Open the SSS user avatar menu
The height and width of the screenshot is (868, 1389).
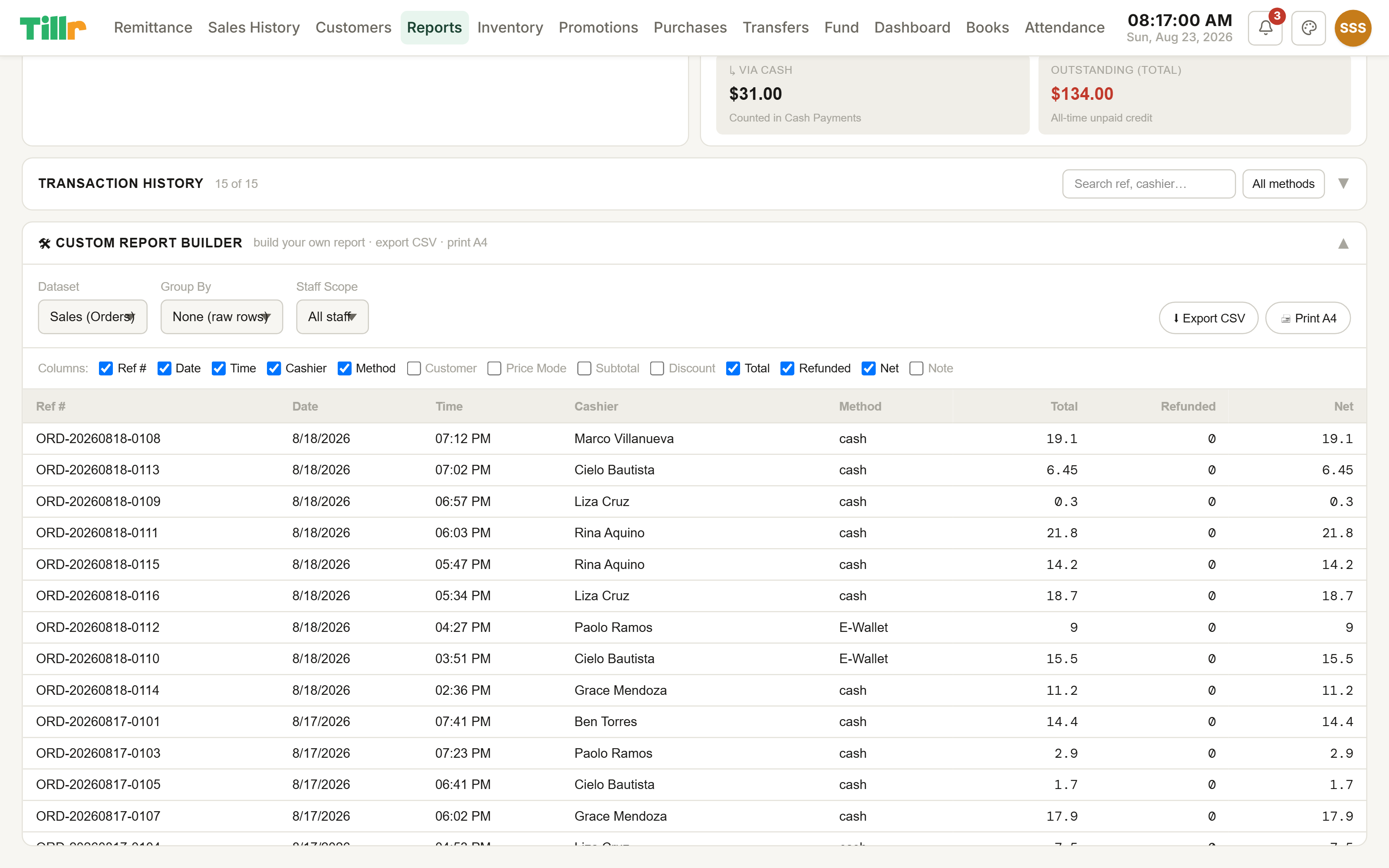[1352, 27]
